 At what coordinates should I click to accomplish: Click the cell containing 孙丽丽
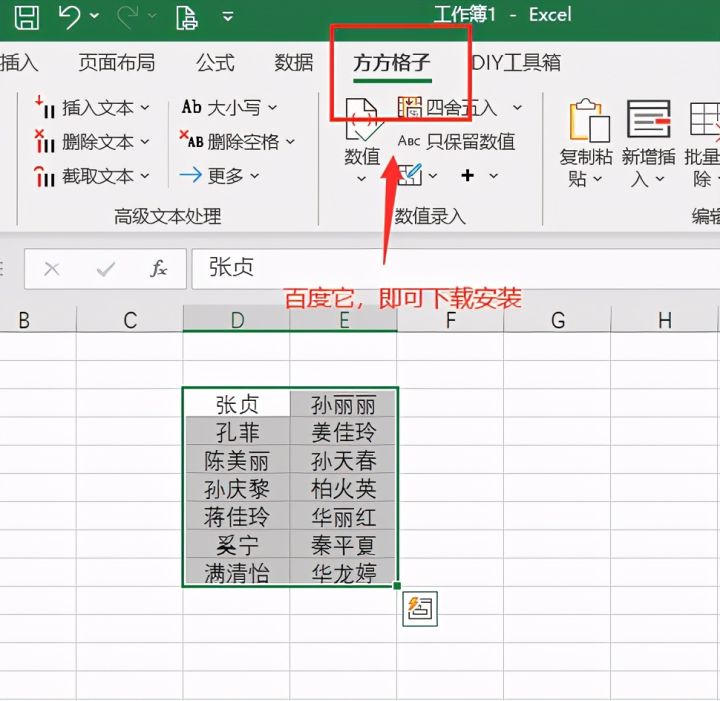coord(343,404)
